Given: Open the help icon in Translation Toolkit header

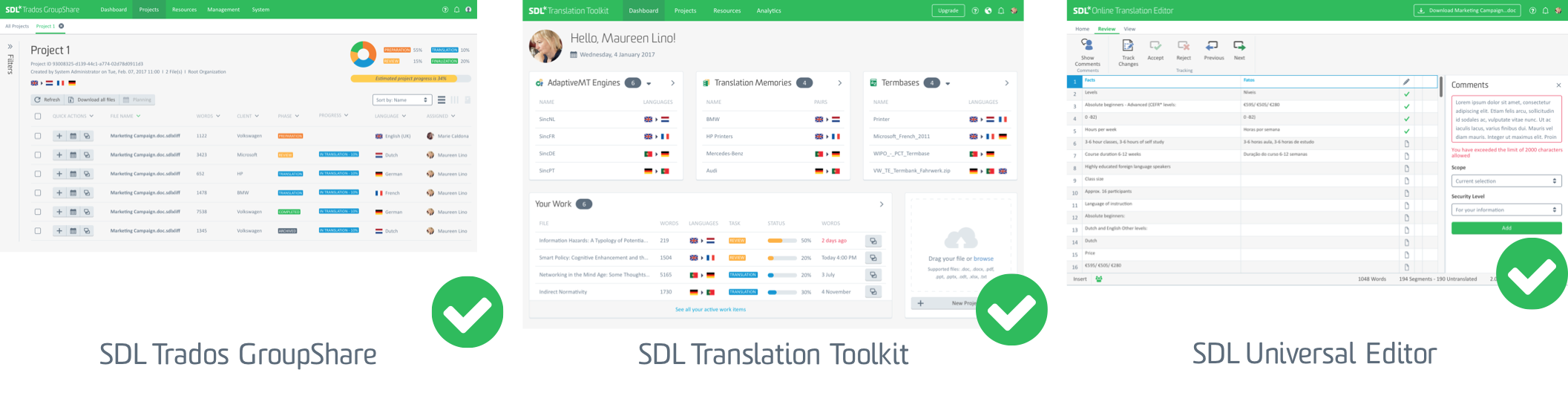Looking at the screenshot, I should (975, 10).
